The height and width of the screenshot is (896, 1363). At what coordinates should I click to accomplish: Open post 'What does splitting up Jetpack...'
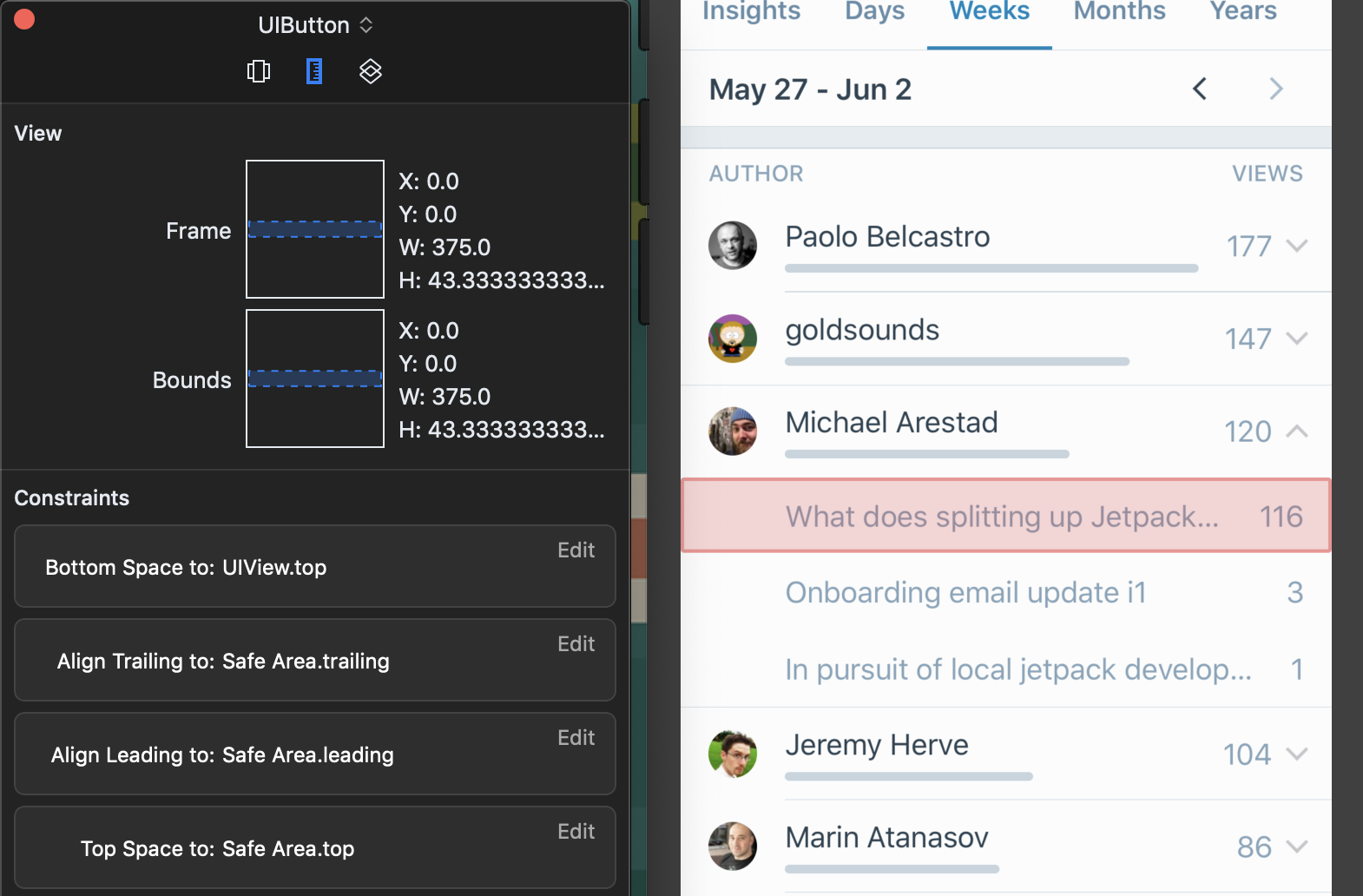(1006, 516)
